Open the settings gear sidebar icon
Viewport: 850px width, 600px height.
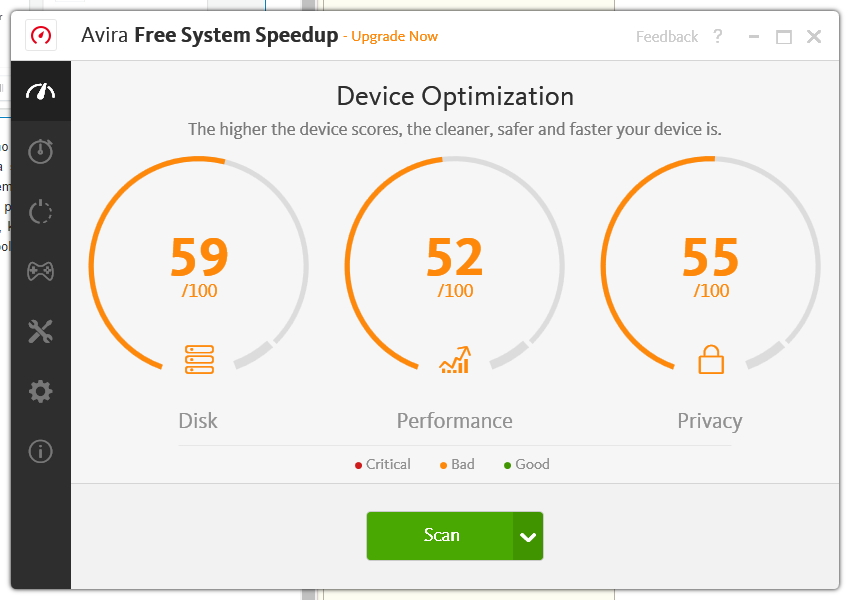[x=41, y=391]
